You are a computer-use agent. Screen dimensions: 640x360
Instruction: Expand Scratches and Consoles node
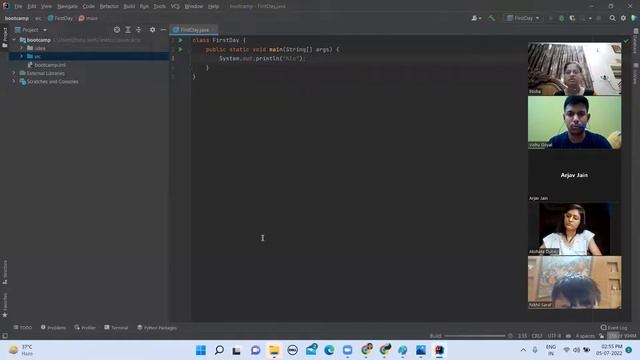pyautogui.click(x=14, y=82)
